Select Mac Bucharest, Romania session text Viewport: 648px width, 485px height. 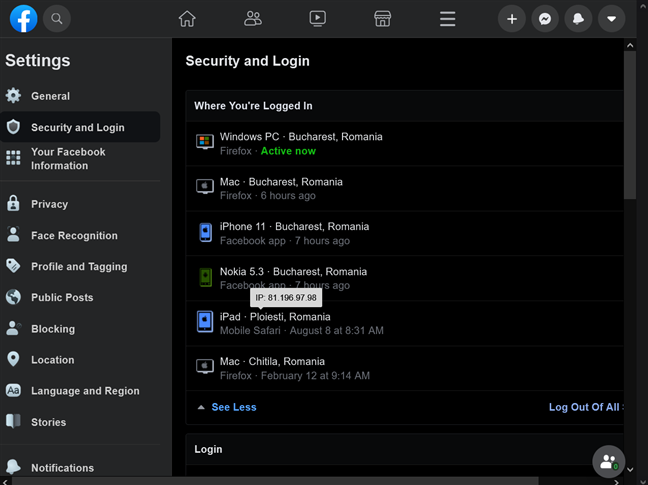281,182
